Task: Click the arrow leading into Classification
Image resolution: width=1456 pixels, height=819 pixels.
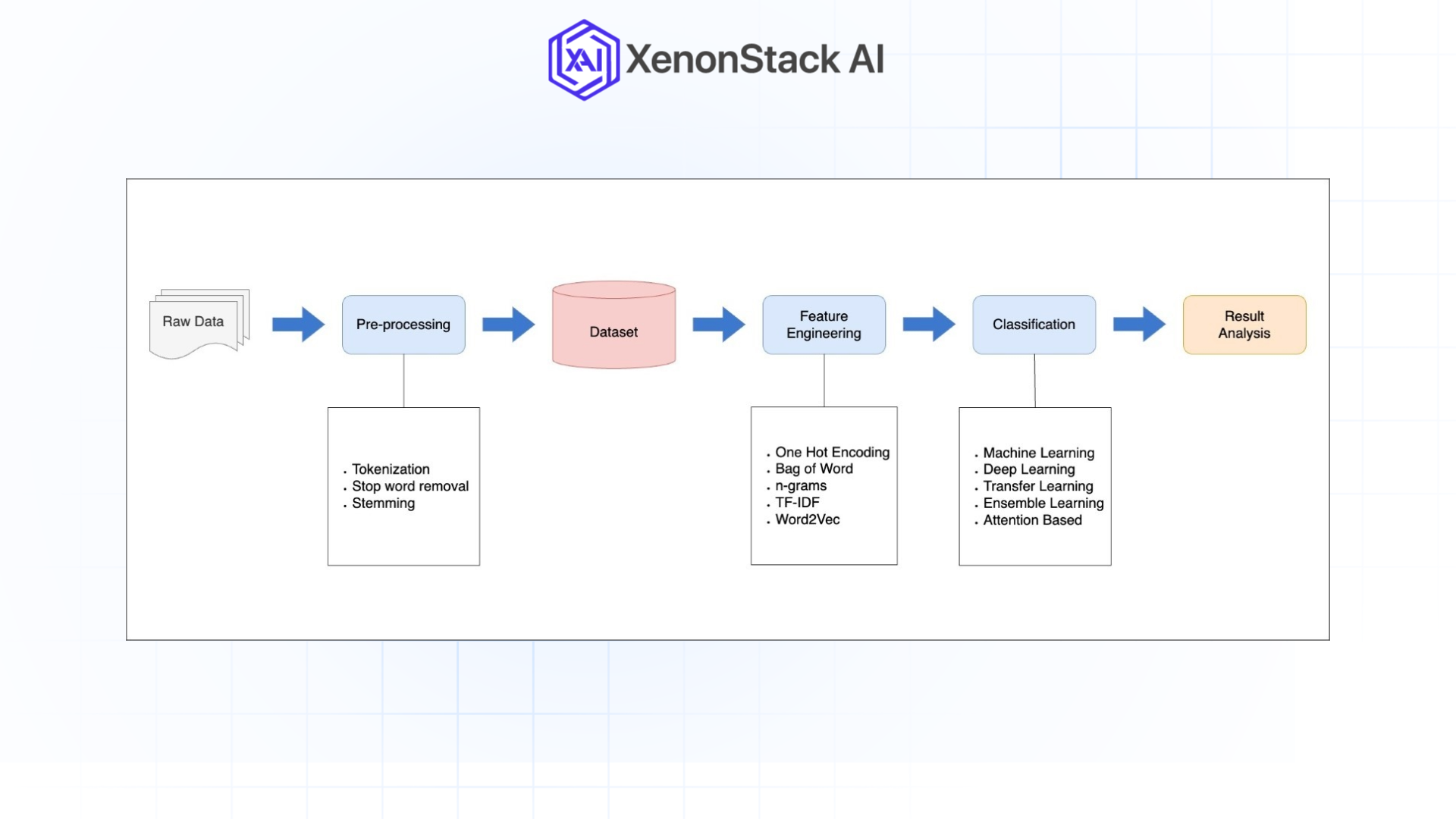Action: [x=927, y=325]
